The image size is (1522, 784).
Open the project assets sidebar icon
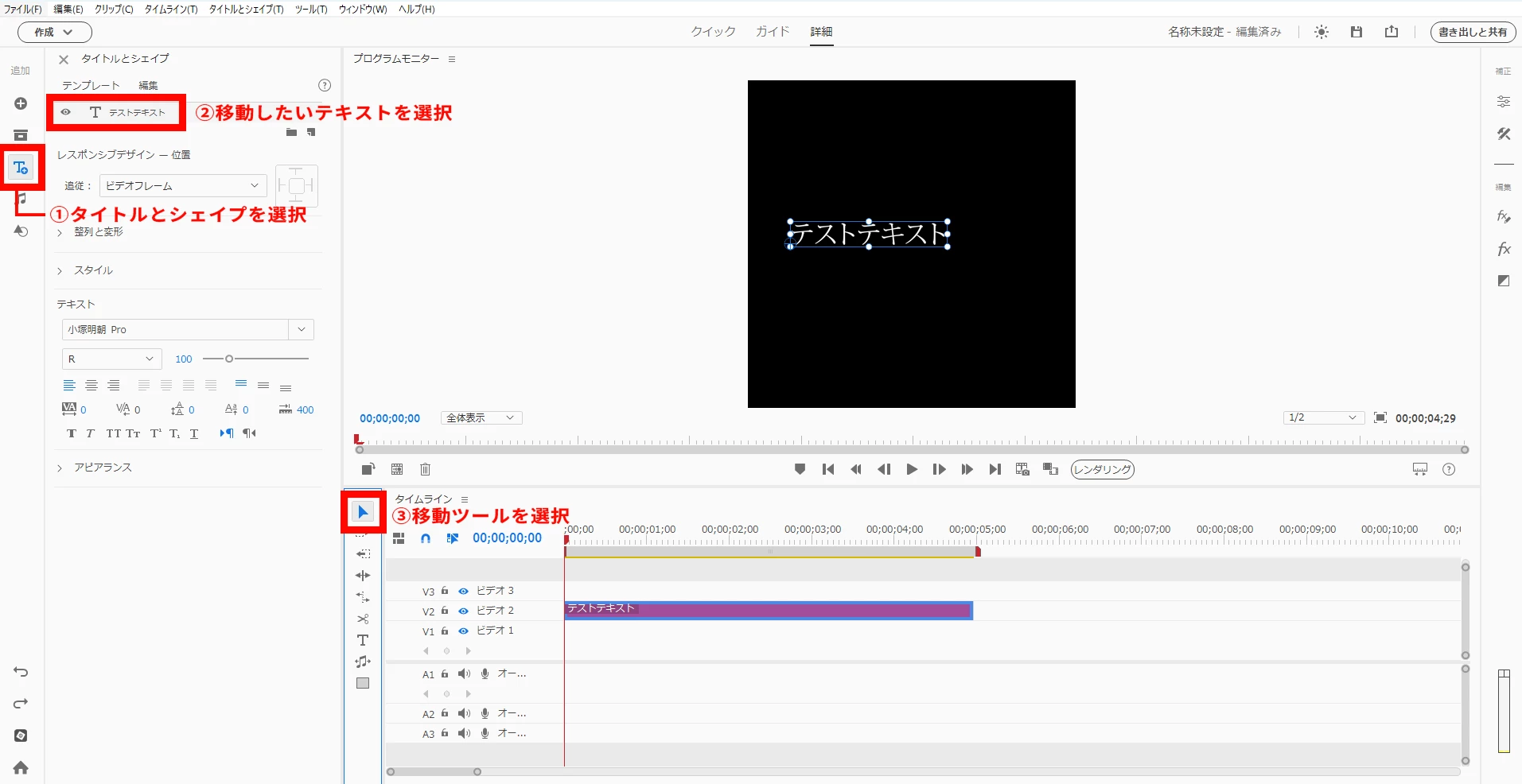coord(21,135)
